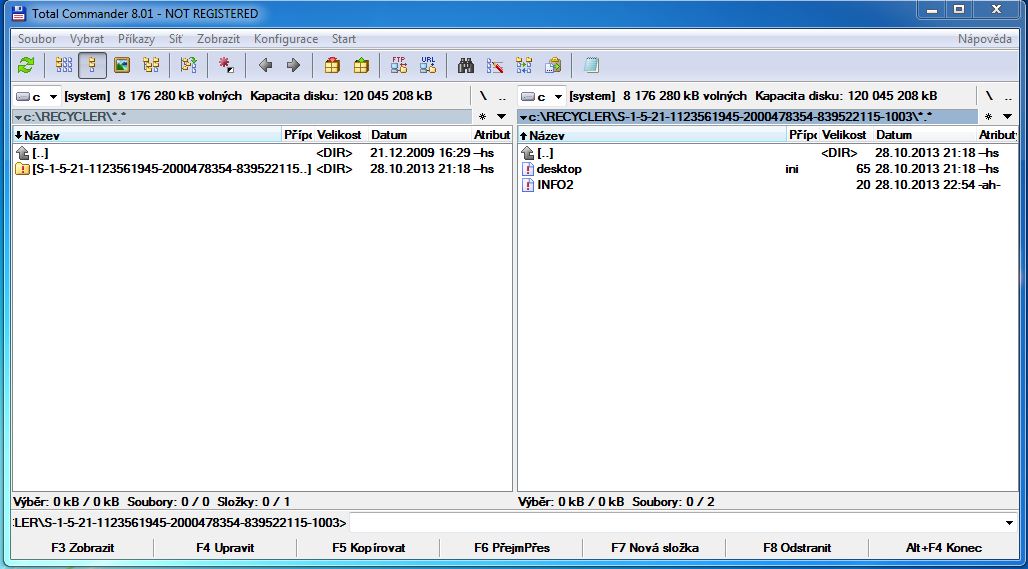
Task: Sort right panel by Datum column
Action: (x=923, y=135)
